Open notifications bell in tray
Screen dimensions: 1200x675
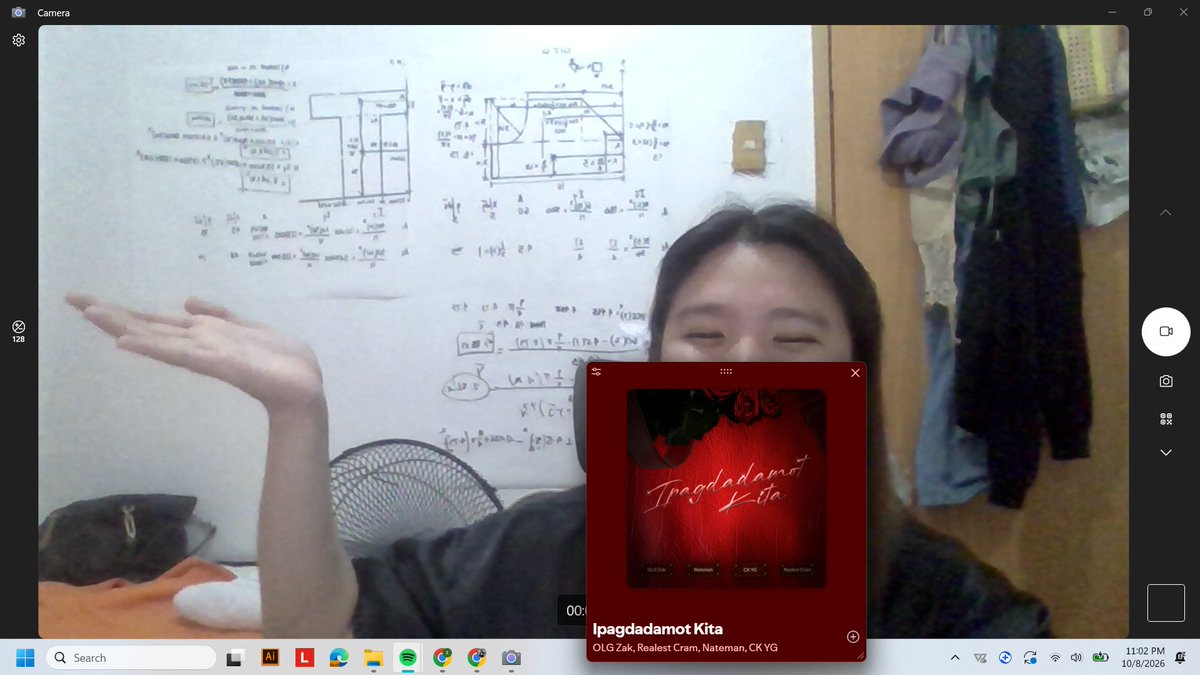tap(1181, 658)
